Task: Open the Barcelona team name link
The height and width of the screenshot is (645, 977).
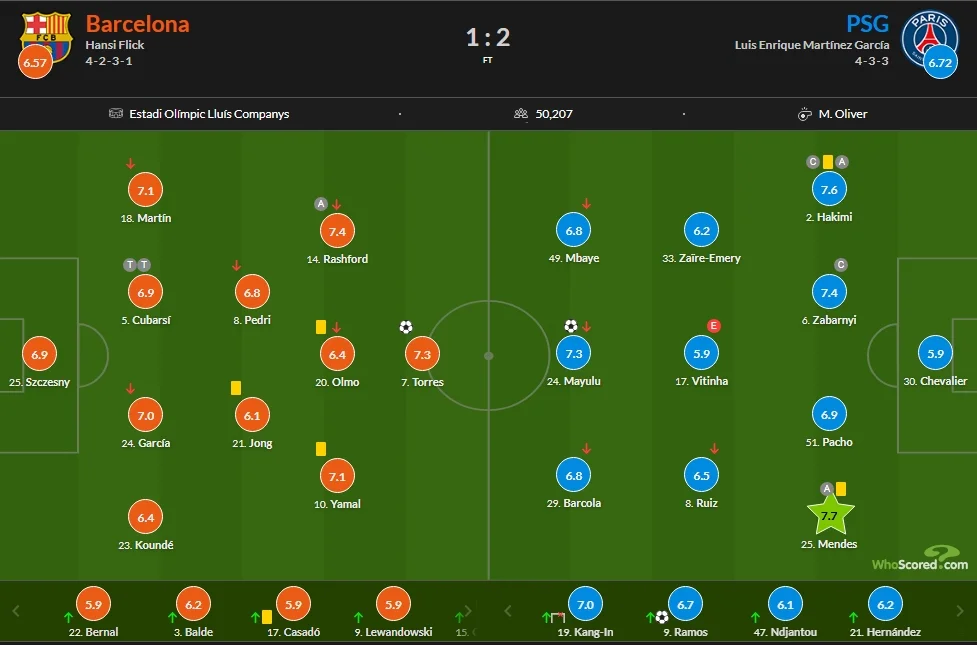Action: tap(137, 24)
